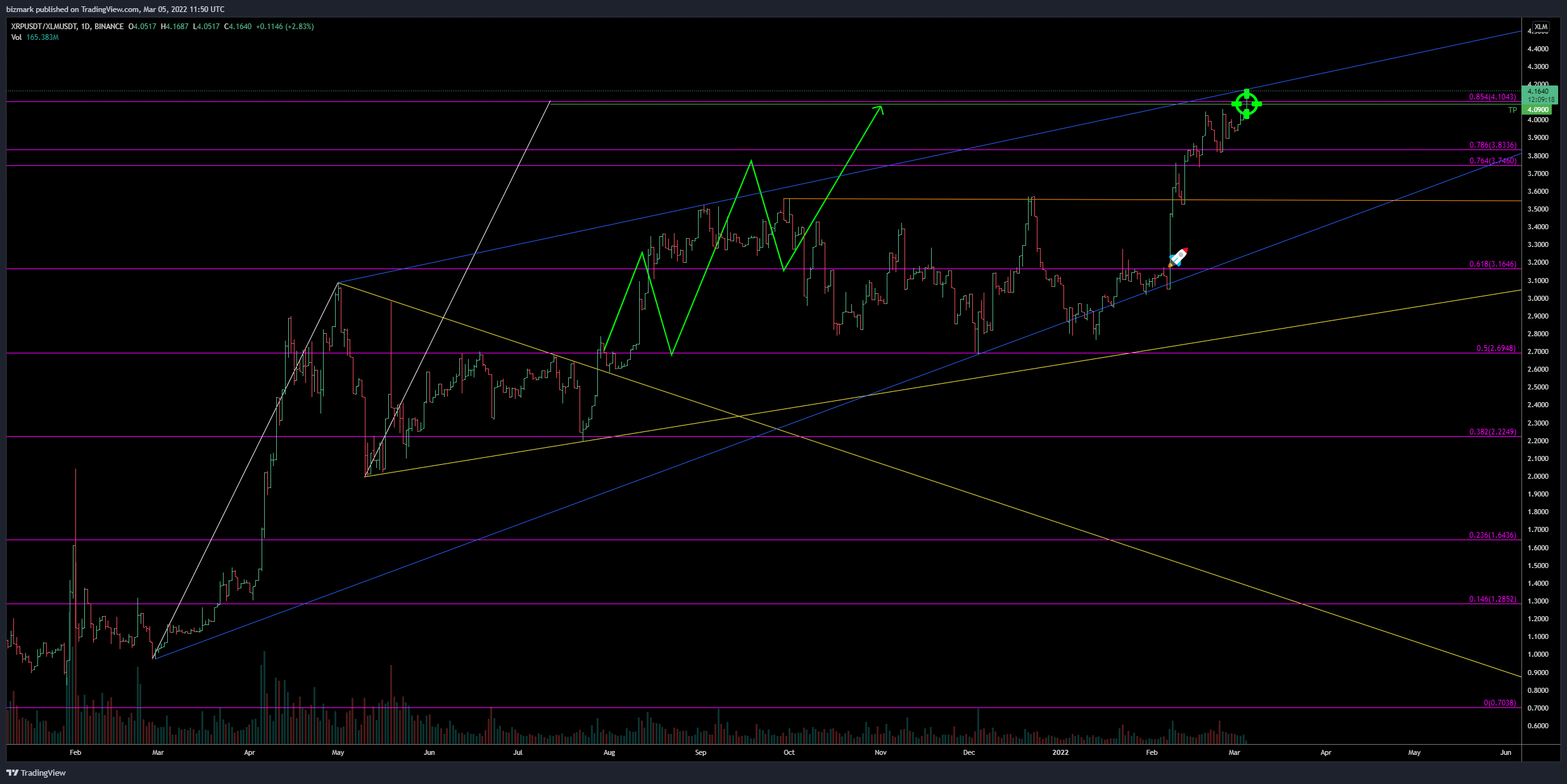Click the 3.5000 price axis tick

tap(1538, 209)
